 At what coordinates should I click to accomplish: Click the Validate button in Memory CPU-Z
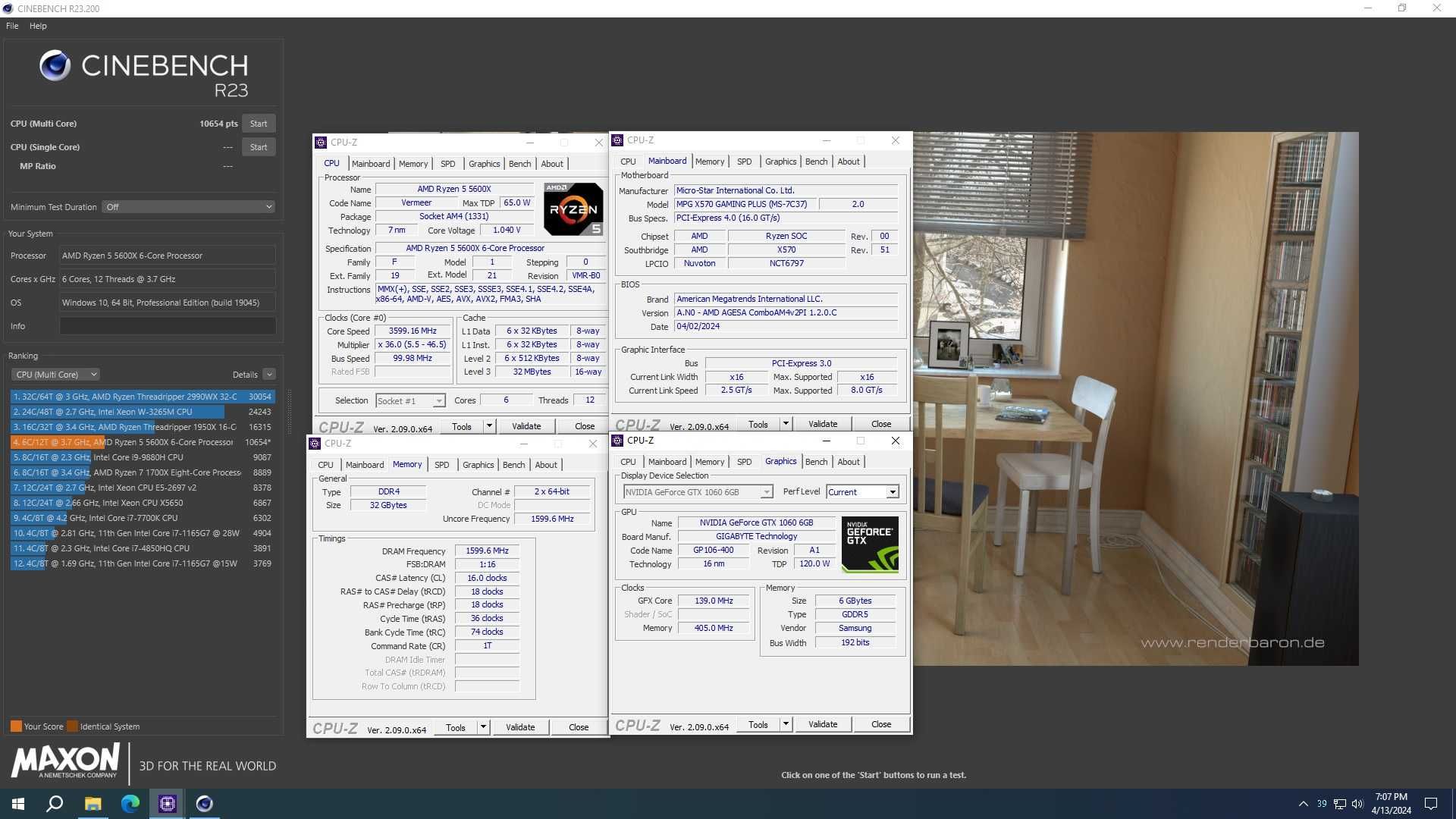tap(520, 726)
